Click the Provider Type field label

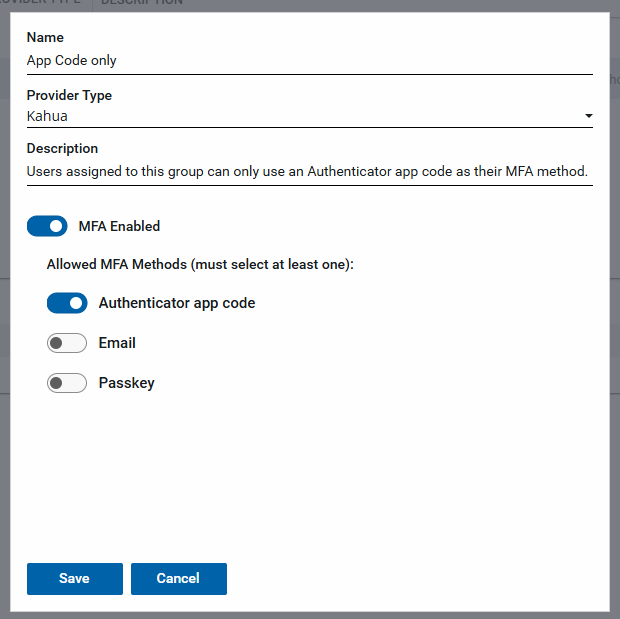click(69, 95)
